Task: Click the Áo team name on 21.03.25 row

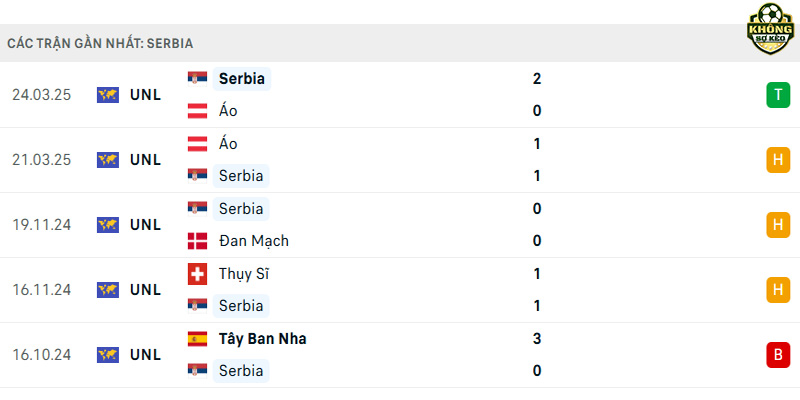Action: coord(228,143)
